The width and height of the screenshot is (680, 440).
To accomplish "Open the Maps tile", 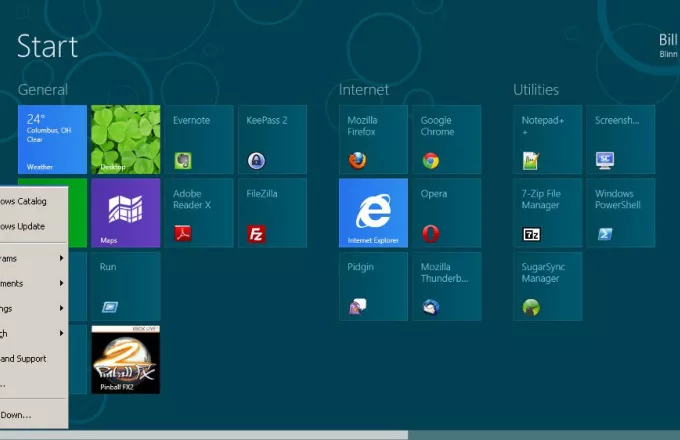I will (x=126, y=213).
